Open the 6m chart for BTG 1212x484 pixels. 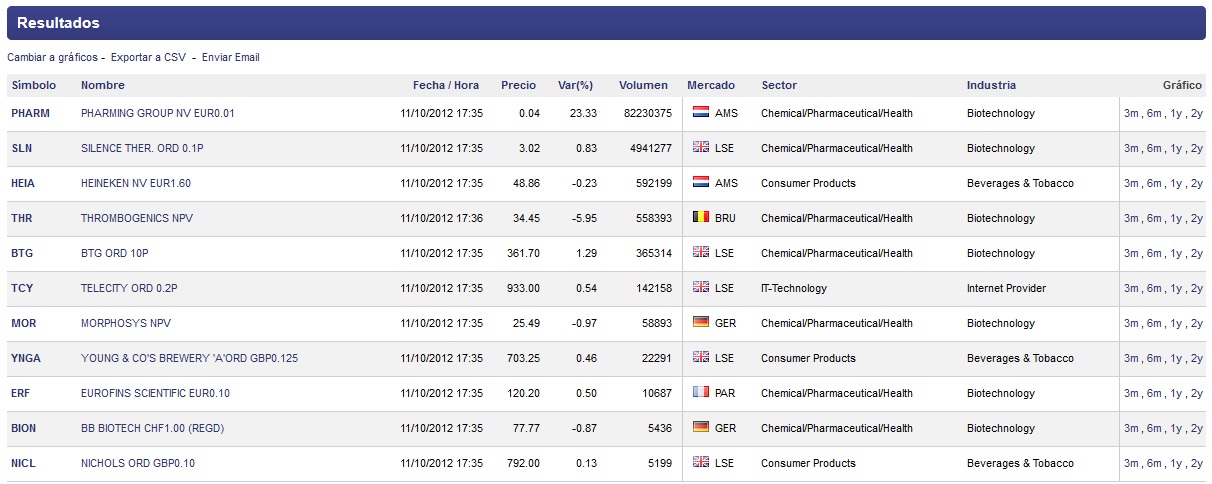point(1153,254)
